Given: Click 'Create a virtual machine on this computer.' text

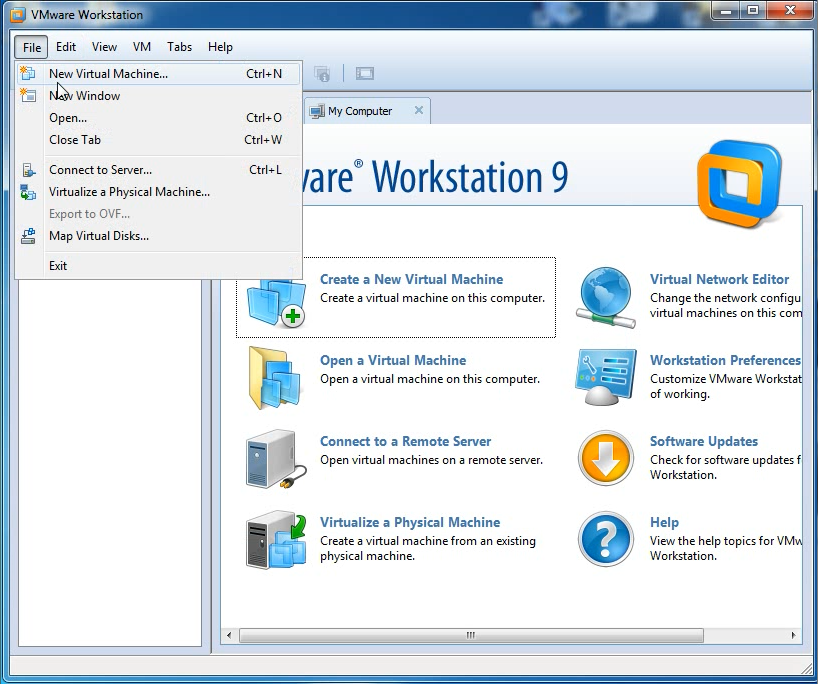Looking at the screenshot, I should (x=432, y=298).
